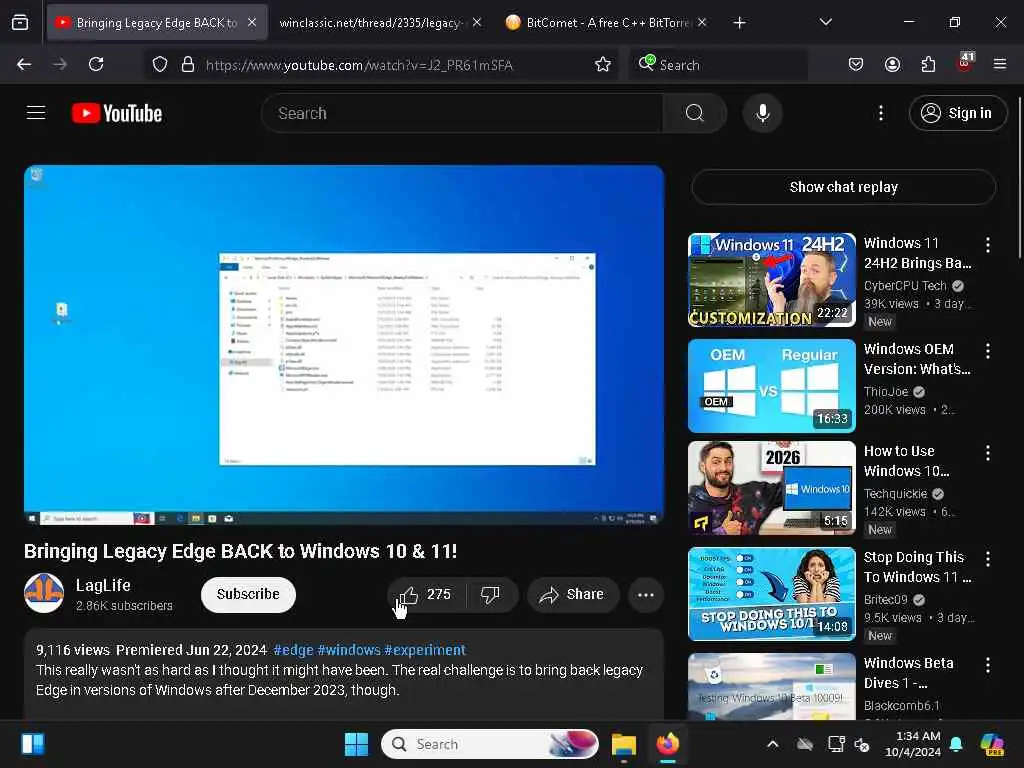Open OEM vs Regular video thumbnail
Viewport: 1024px width, 768px height.
[x=771, y=385]
